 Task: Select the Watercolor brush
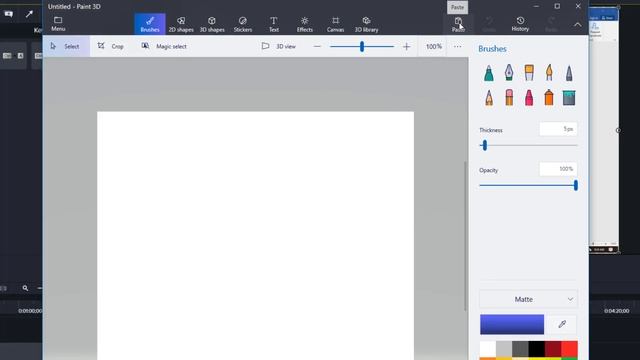pyautogui.click(x=549, y=73)
